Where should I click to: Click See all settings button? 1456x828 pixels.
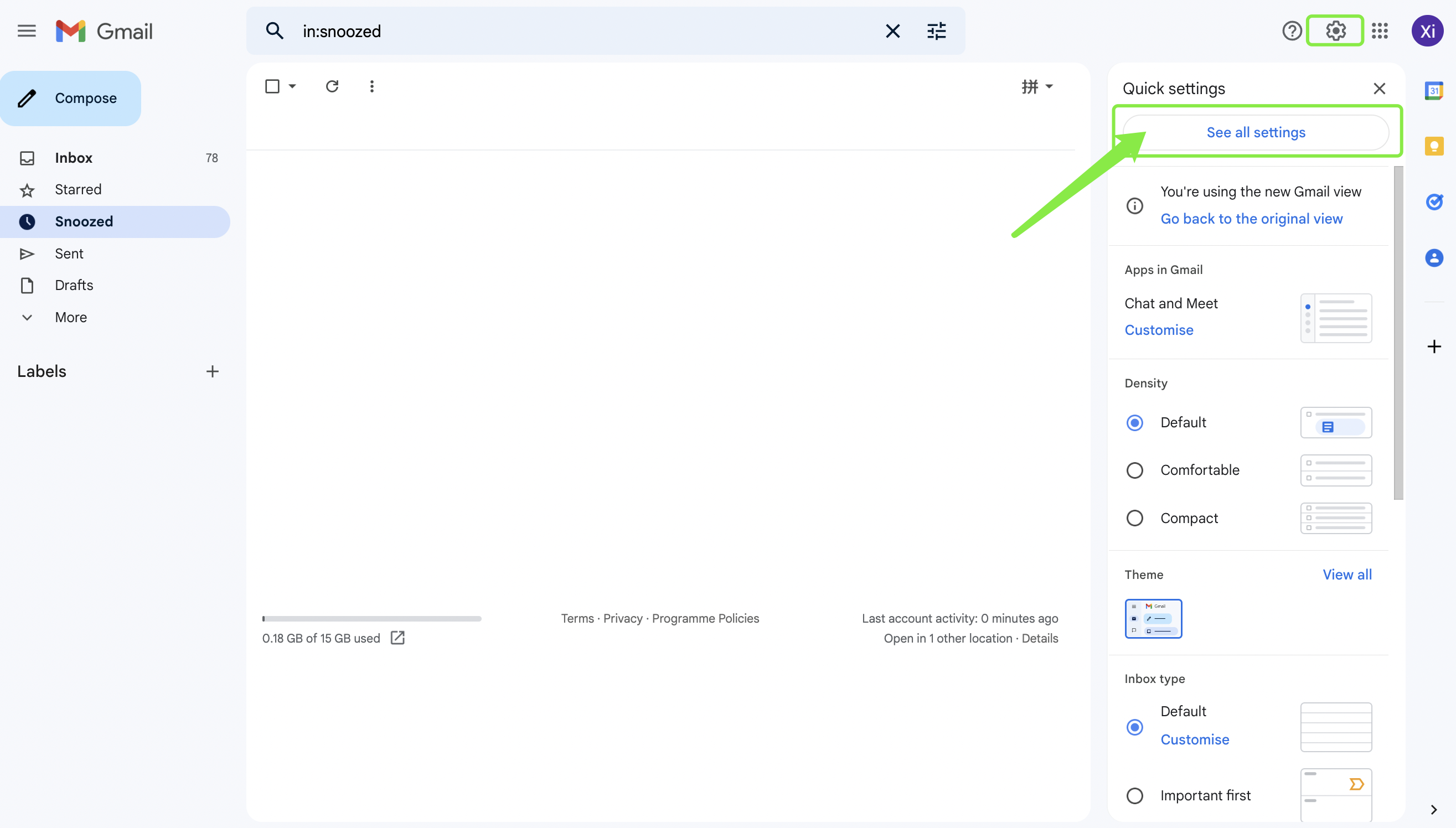[1256, 132]
